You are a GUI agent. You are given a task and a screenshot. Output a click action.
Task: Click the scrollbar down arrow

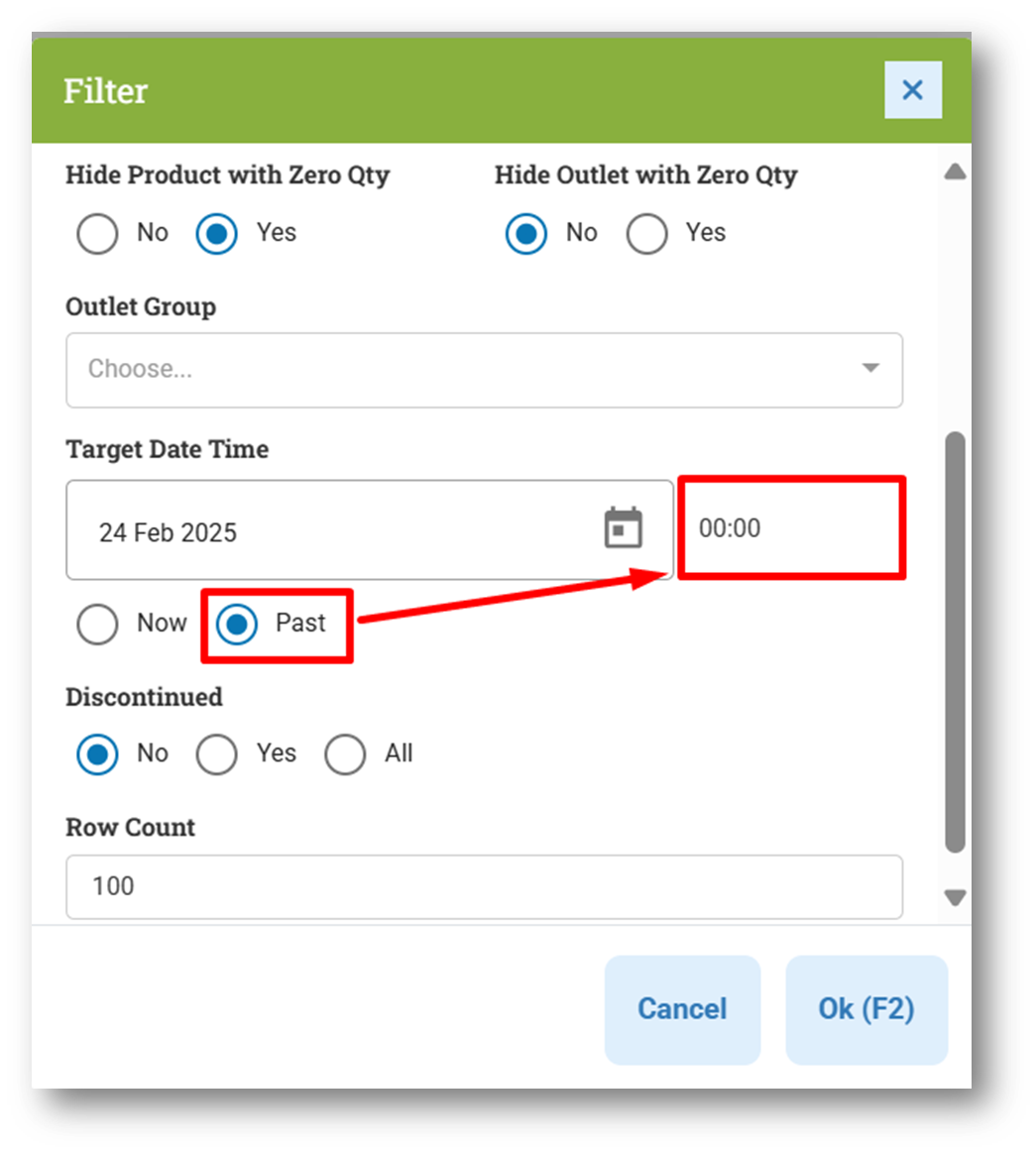point(955,898)
